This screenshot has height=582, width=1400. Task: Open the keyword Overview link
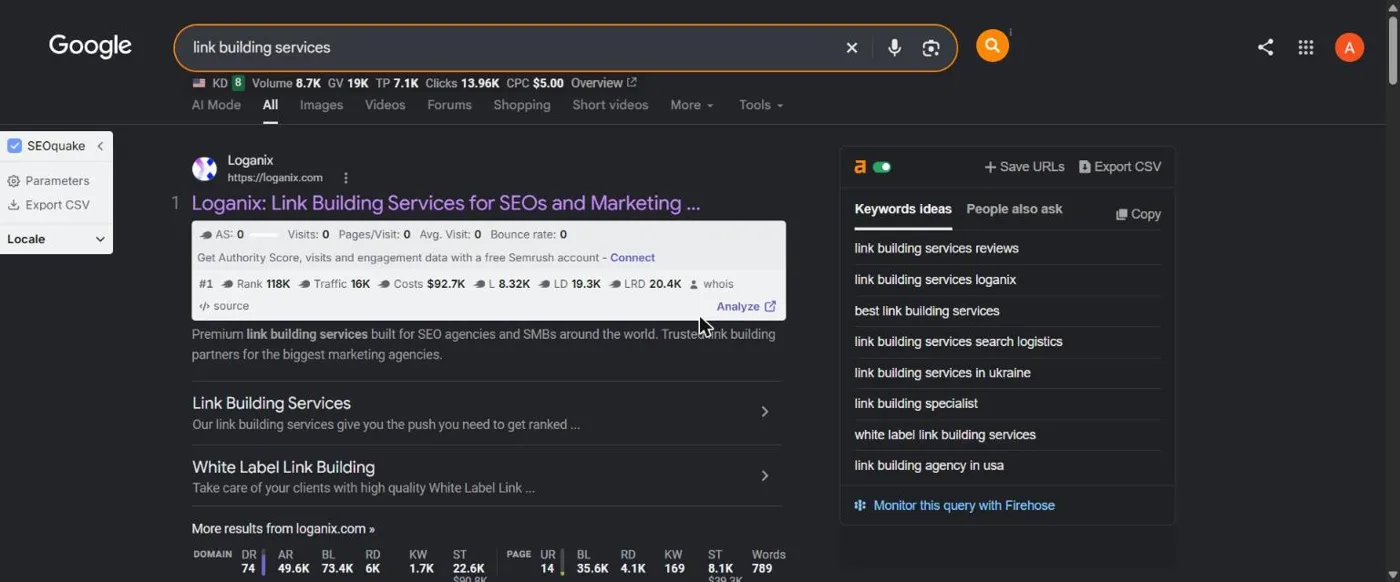[x=603, y=83]
